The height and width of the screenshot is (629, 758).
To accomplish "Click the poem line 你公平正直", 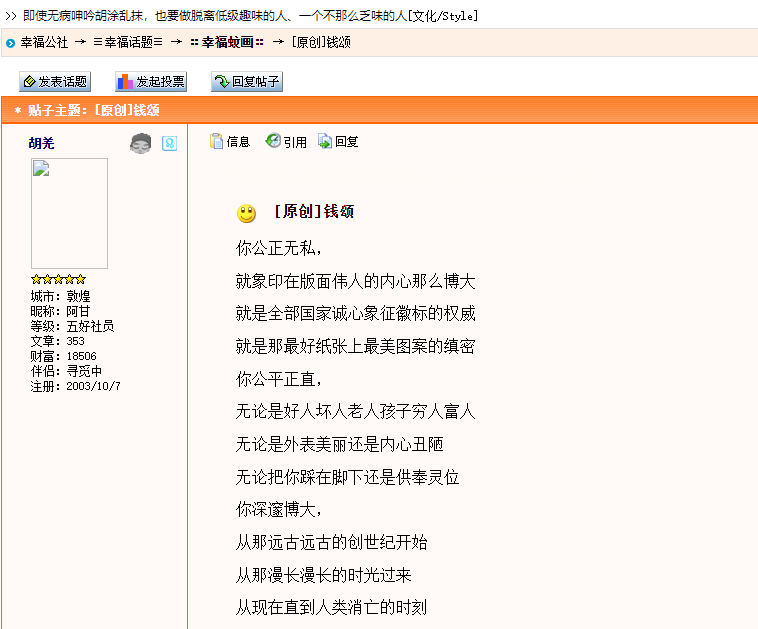I will tap(279, 379).
